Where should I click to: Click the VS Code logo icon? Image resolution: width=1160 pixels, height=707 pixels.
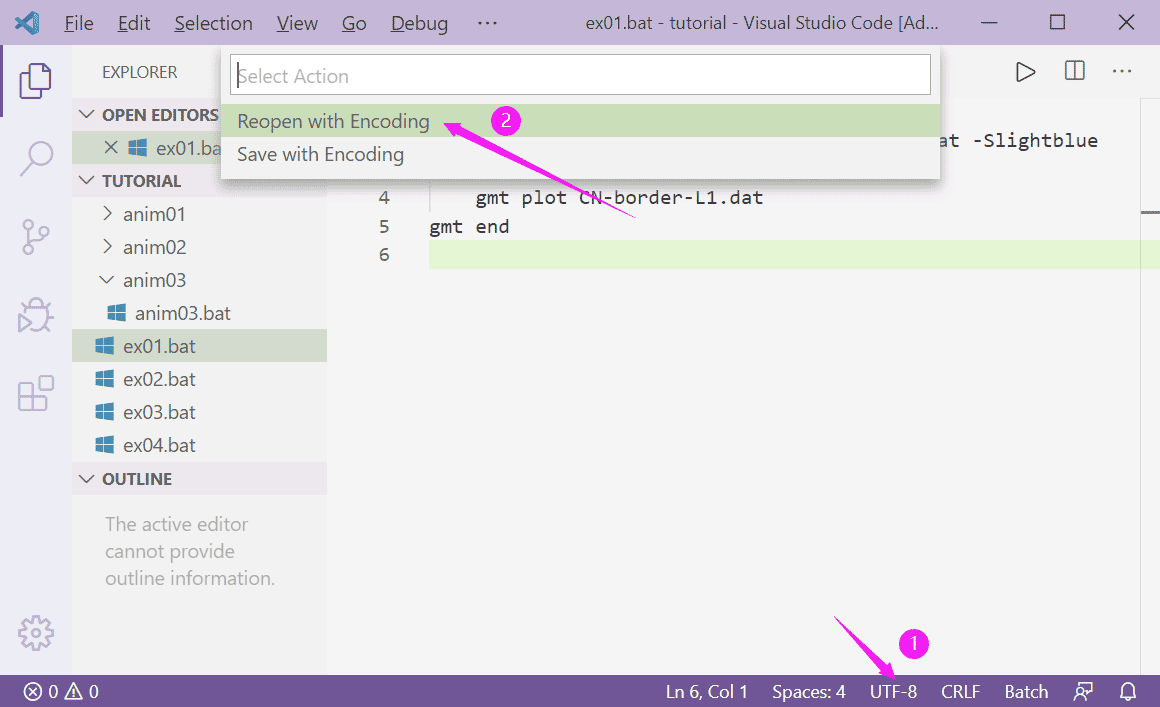point(27,23)
